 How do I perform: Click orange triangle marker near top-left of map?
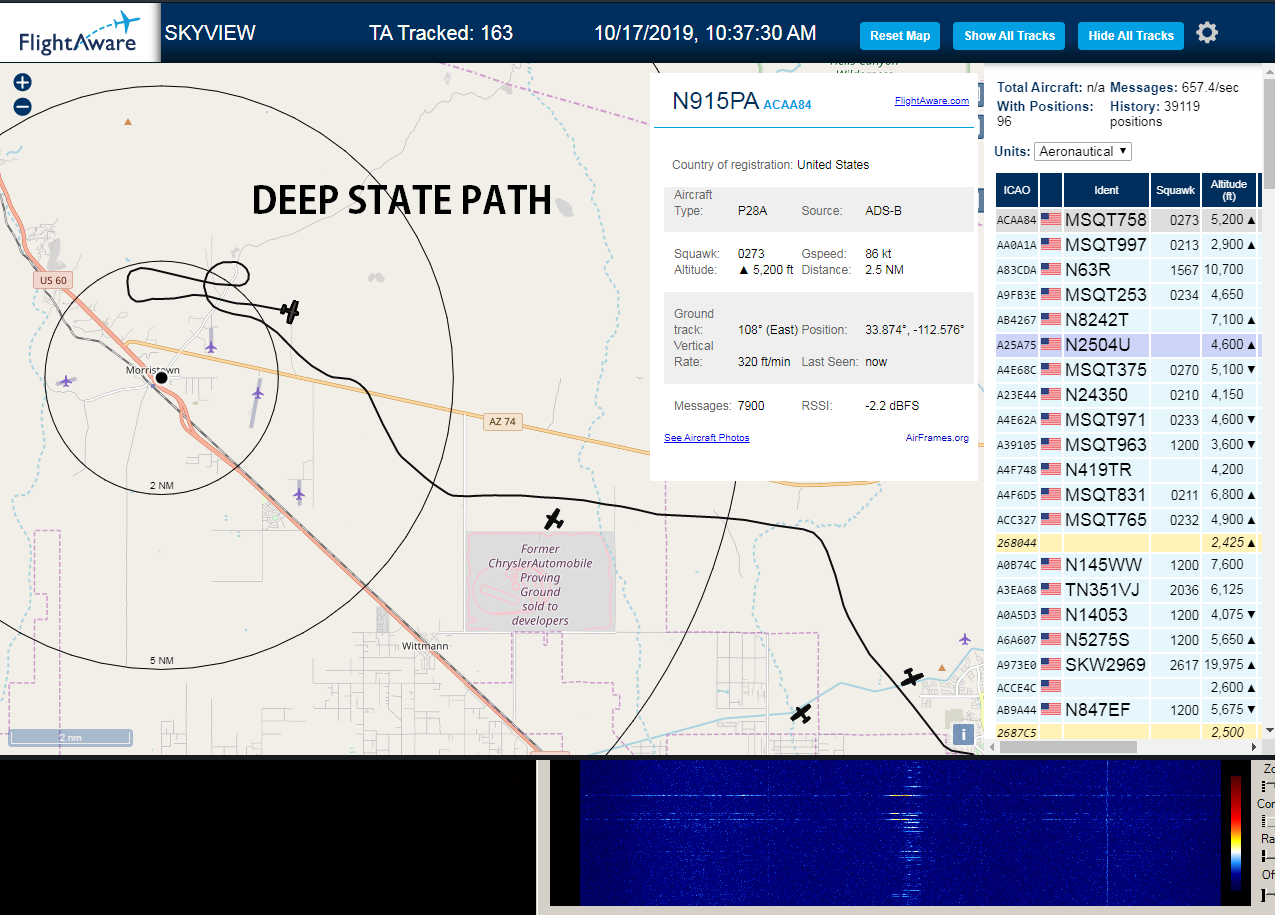tap(127, 121)
